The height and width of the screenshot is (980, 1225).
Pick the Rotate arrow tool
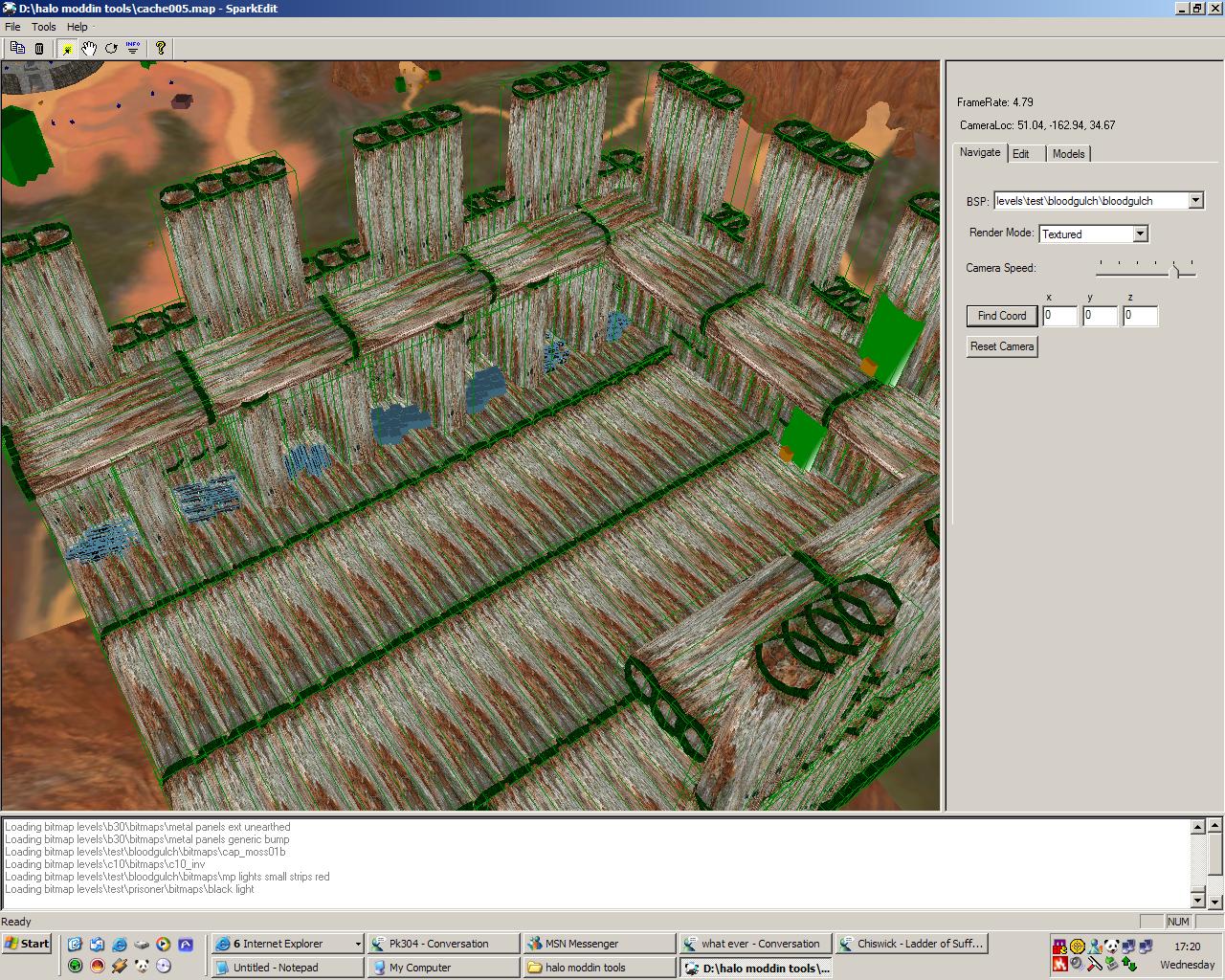(111, 48)
